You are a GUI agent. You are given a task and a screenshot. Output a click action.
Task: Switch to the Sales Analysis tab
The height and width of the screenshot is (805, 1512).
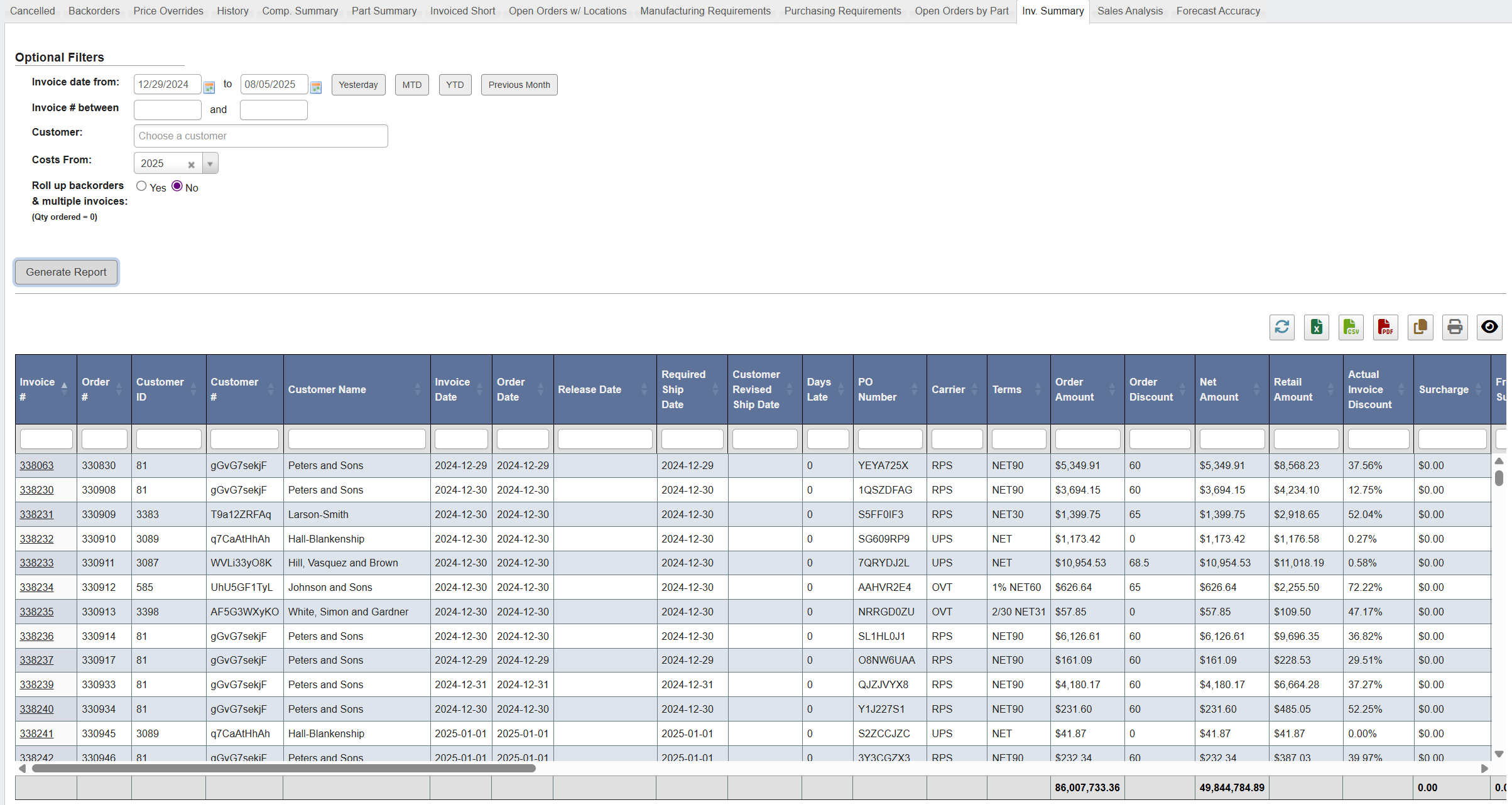(1129, 11)
